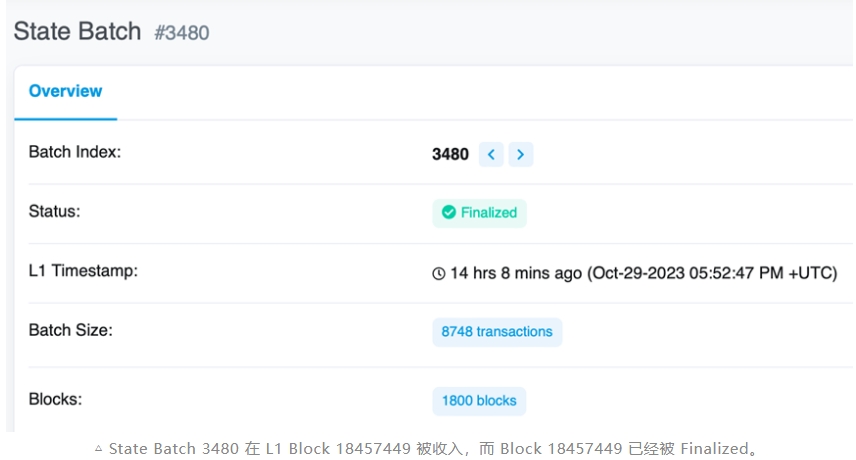This screenshot has height=460, width=856.
Task: Open the 1800 blocks link
Action: 479,401
